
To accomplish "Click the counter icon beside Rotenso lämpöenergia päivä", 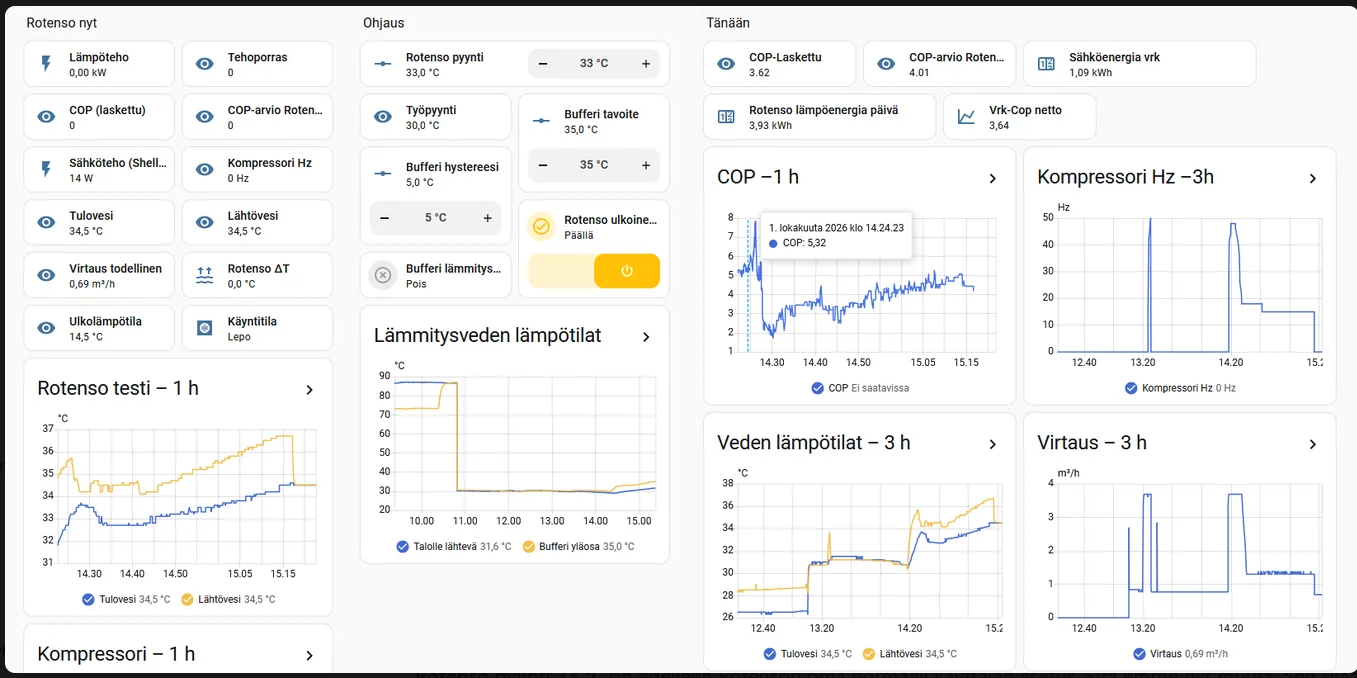I will 726,117.
